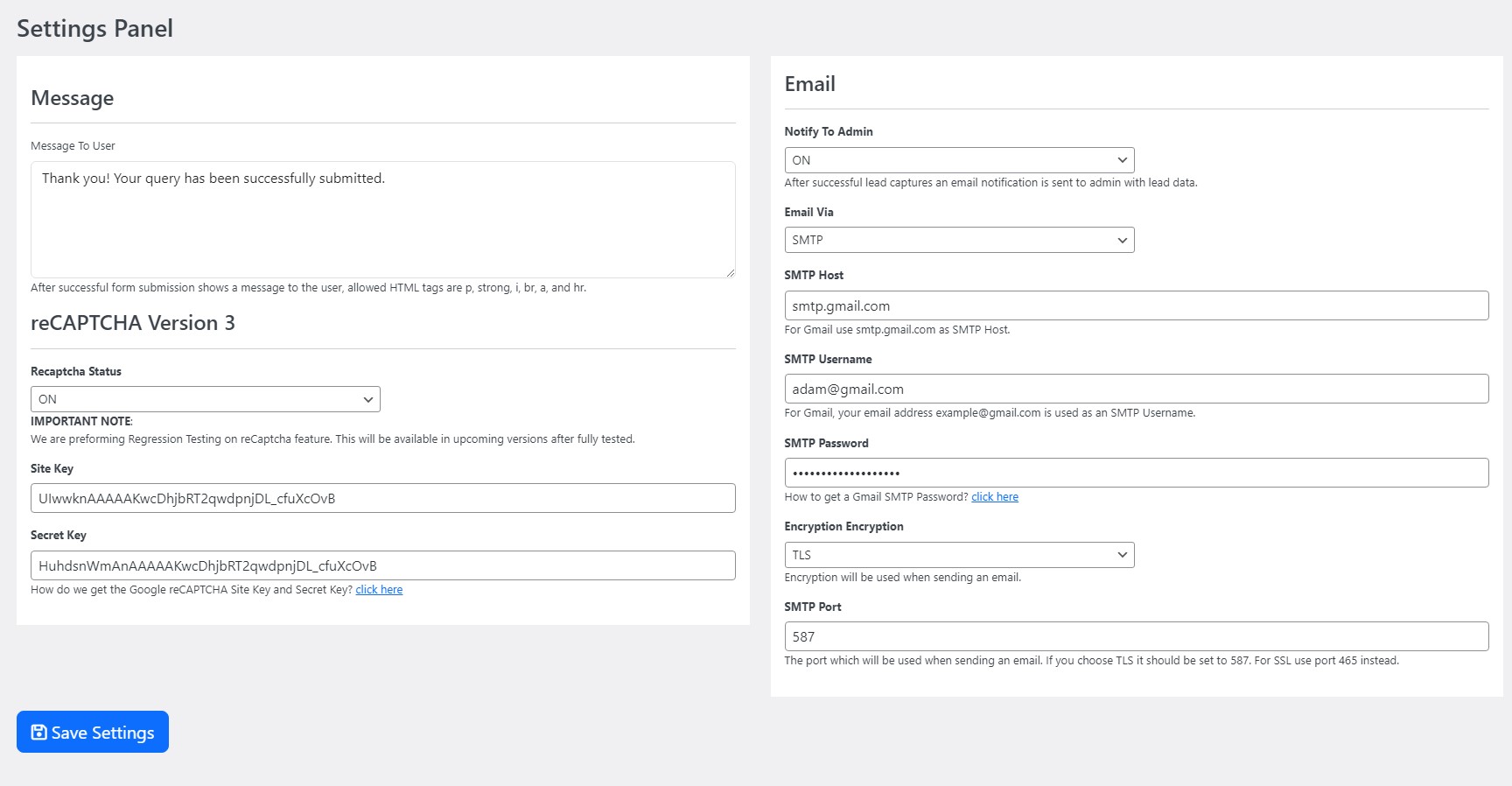The image size is (1512, 786).
Task: Focus the reCAPTCHA Site Key field
Action: point(383,498)
